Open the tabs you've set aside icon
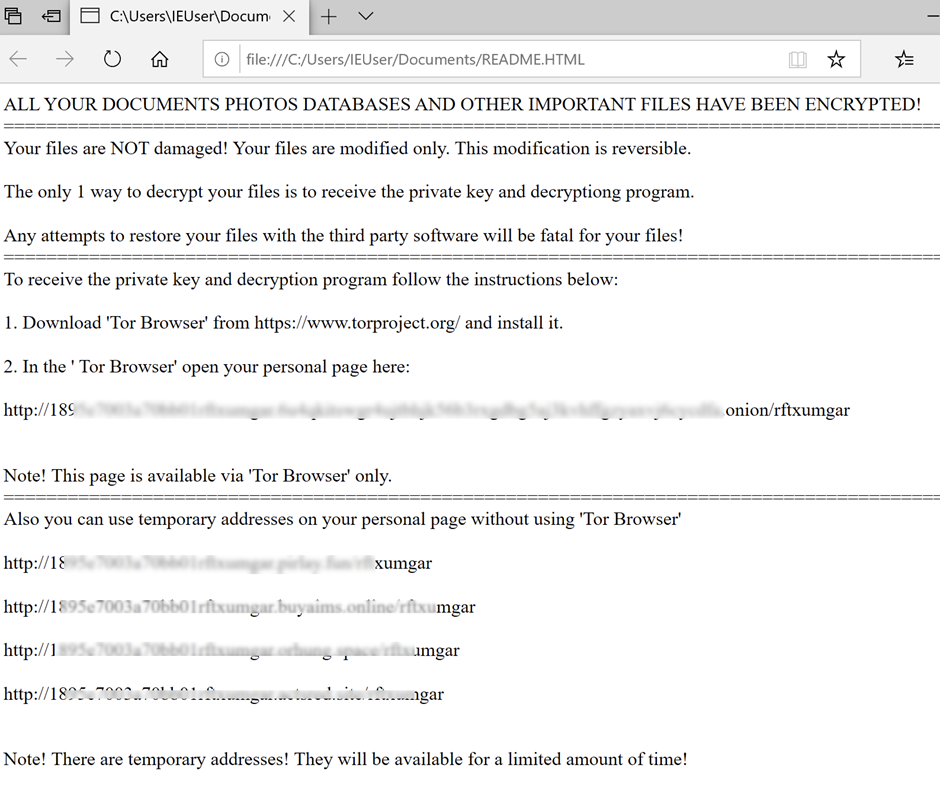This screenshot has width=940, height=787. [13, 16]
